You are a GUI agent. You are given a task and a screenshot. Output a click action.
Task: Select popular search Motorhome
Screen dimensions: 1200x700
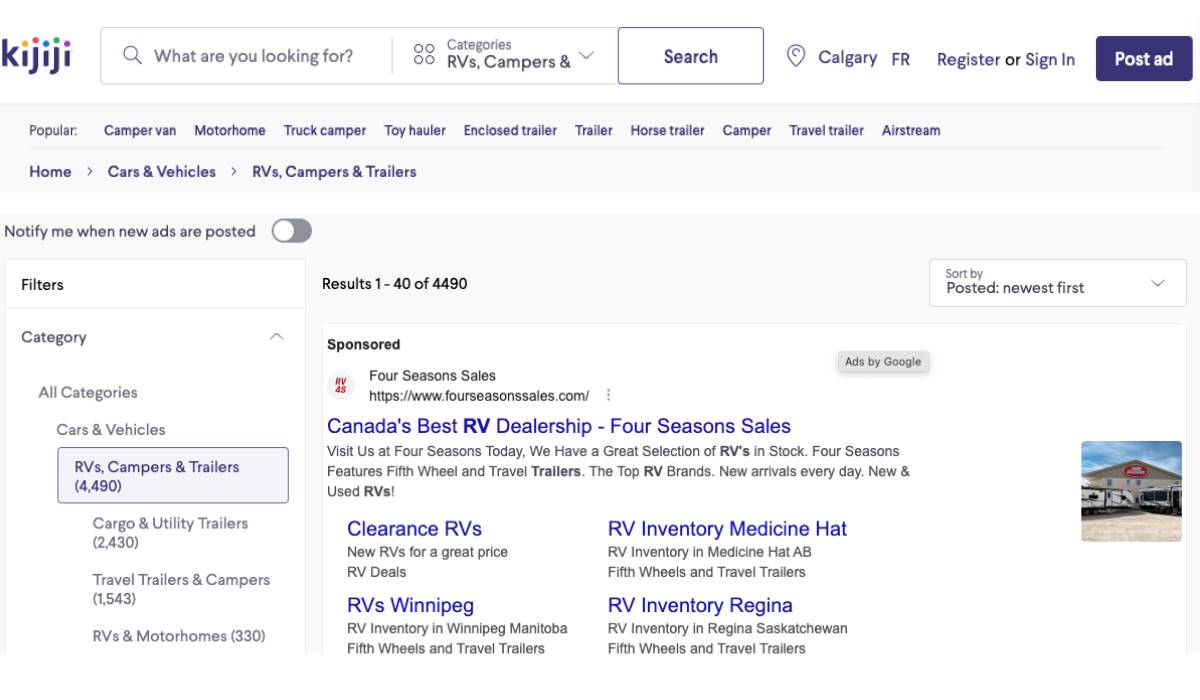(230, 130)
